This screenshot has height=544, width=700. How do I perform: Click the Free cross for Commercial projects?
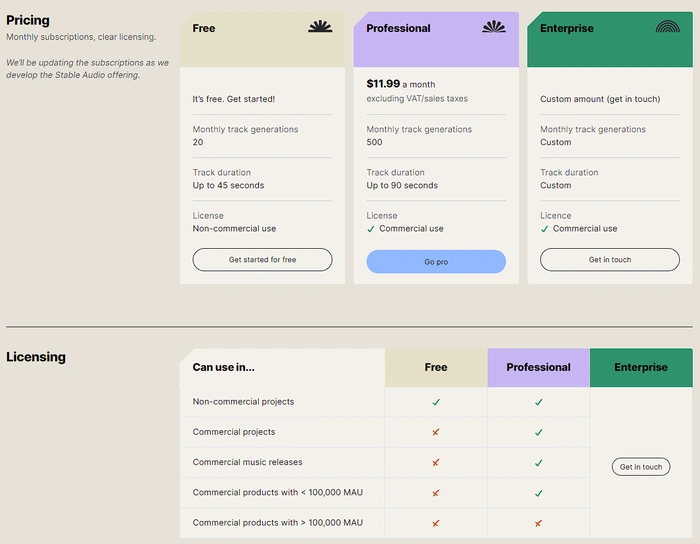(436, 432)
